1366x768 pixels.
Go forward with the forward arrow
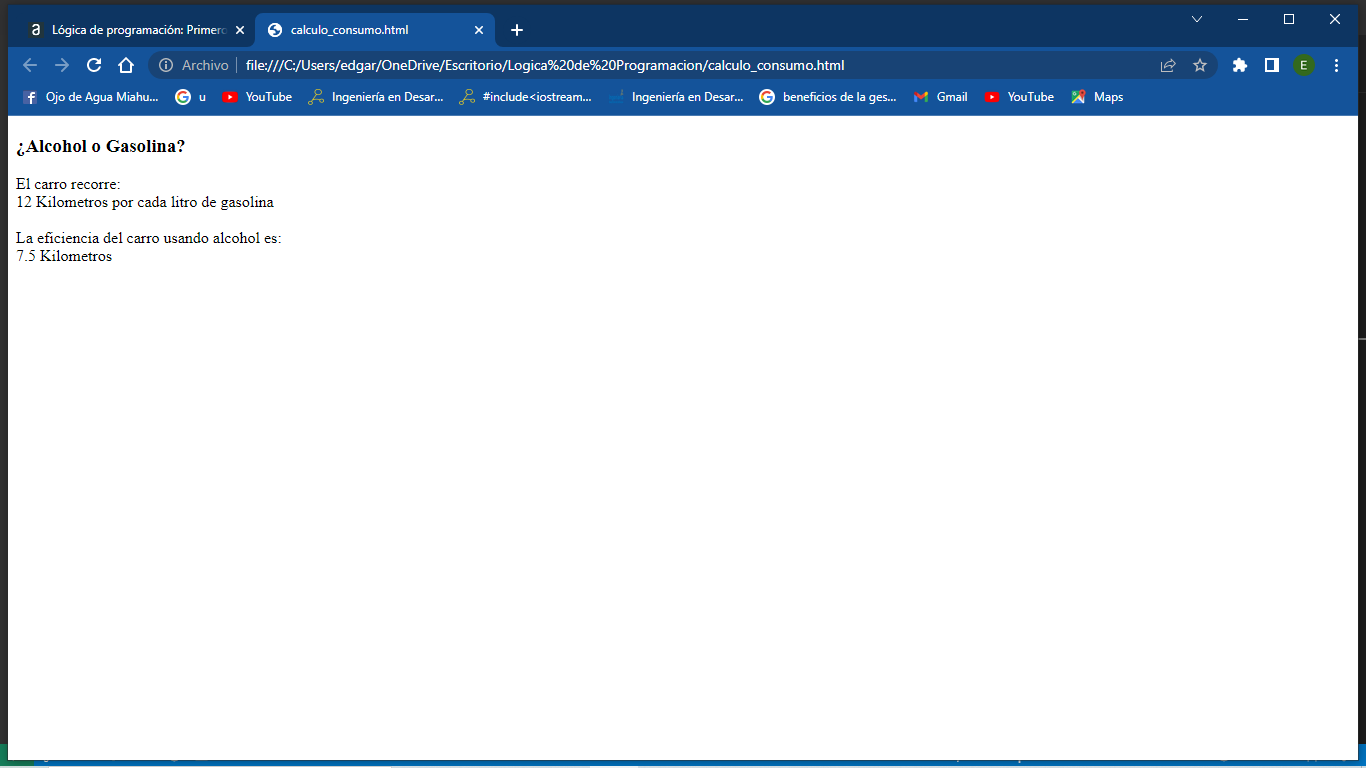[62, 65]
